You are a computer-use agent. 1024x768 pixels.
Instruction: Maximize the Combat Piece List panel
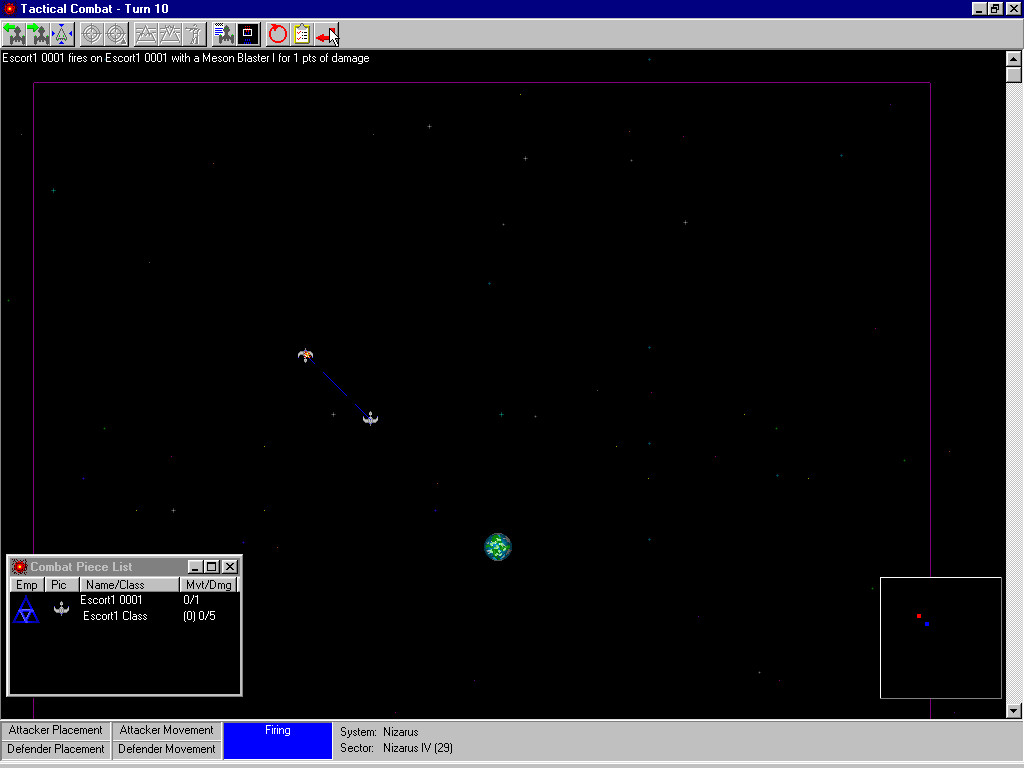click(212, 567)
